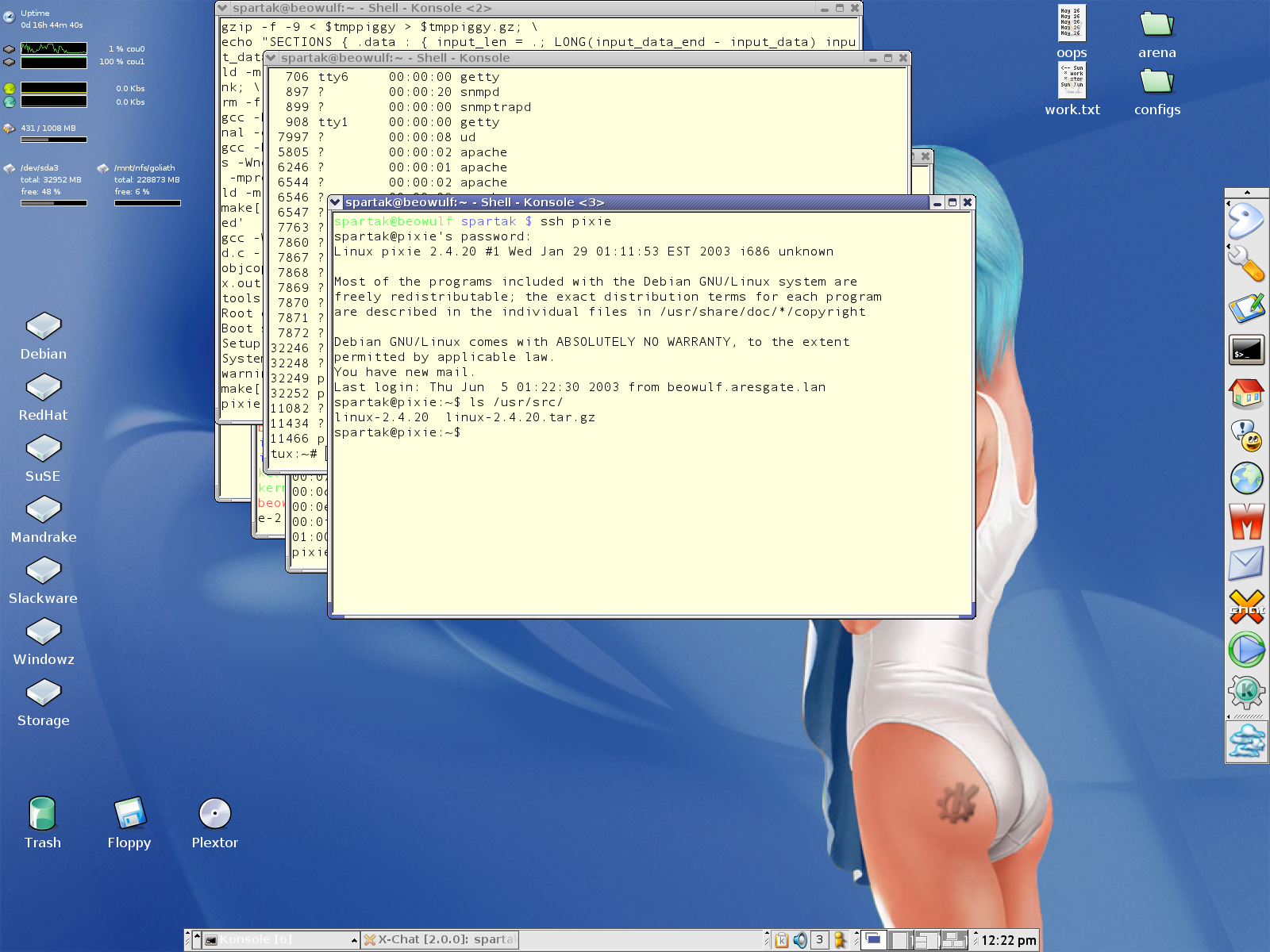The width and height of the screenshot is (1270, 952).
Task: Open the Plextor CD drive icon
Action: coord(215,813)
